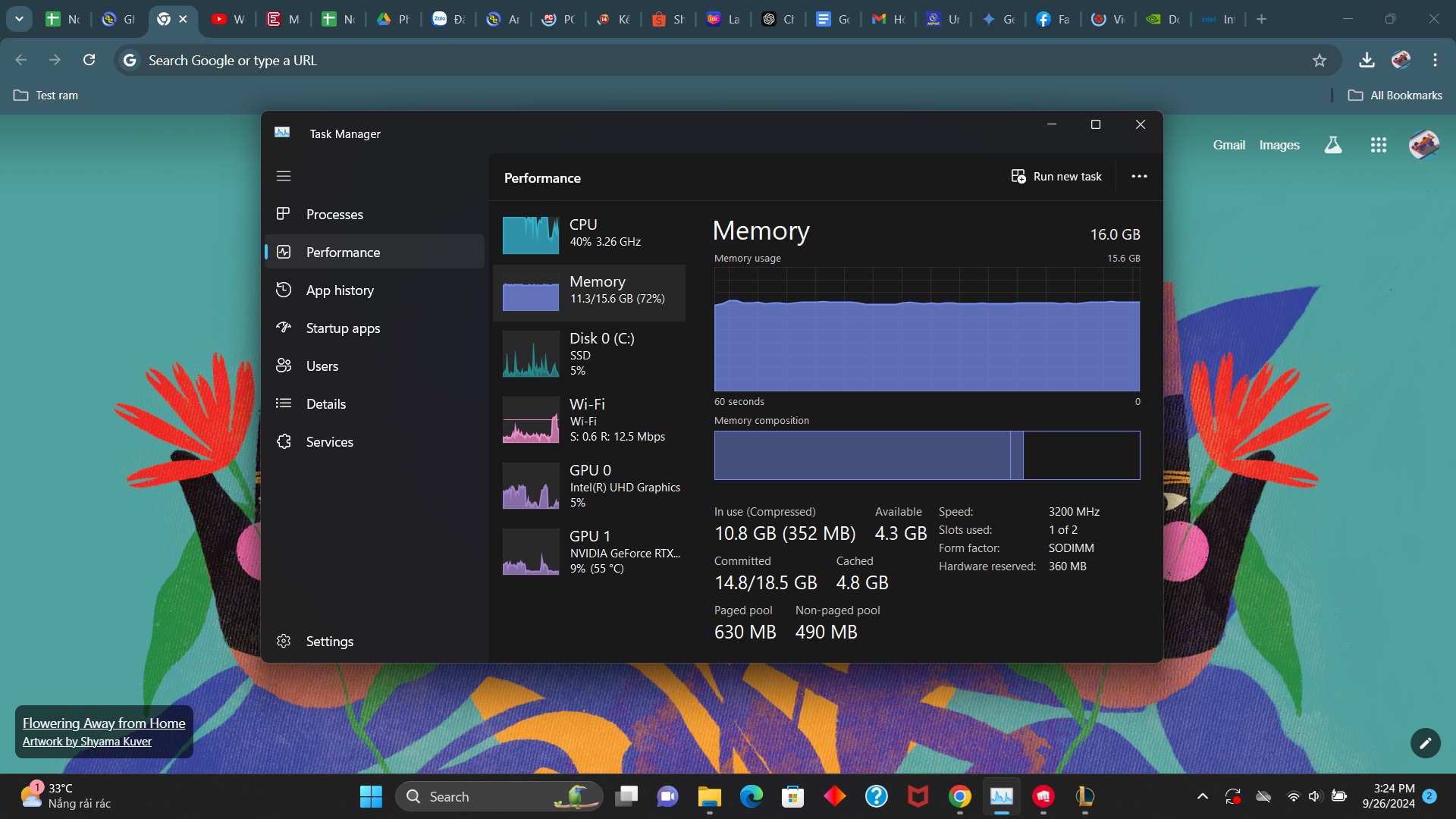Switch to the Zalo tab in Chrome
Image resolution: width=1456 pixels, height=819 pixels.
pyautogui.click(x=448, y=20)
